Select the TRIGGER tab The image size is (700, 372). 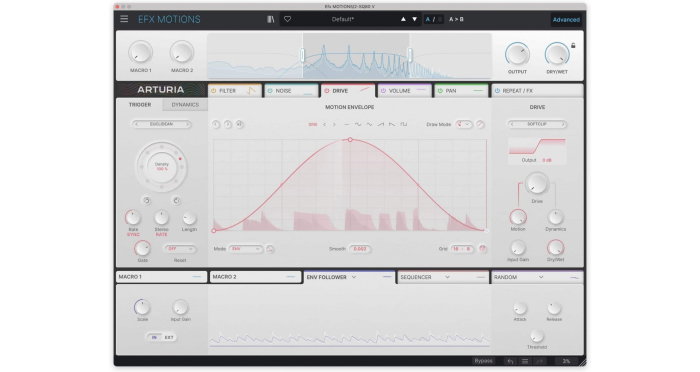(x=140, y=104)
